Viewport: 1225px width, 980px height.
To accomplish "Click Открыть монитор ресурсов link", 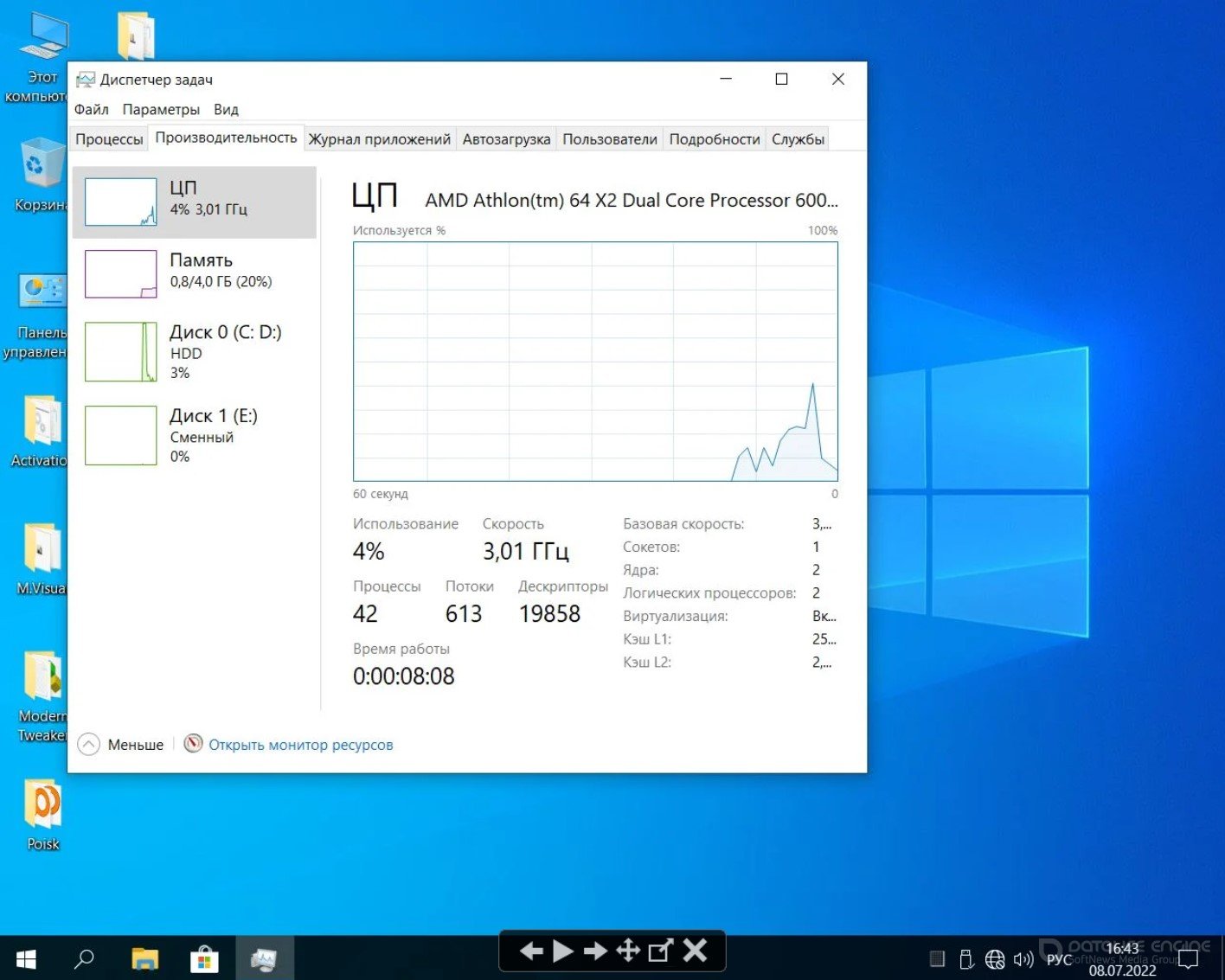I will point(300,745).
